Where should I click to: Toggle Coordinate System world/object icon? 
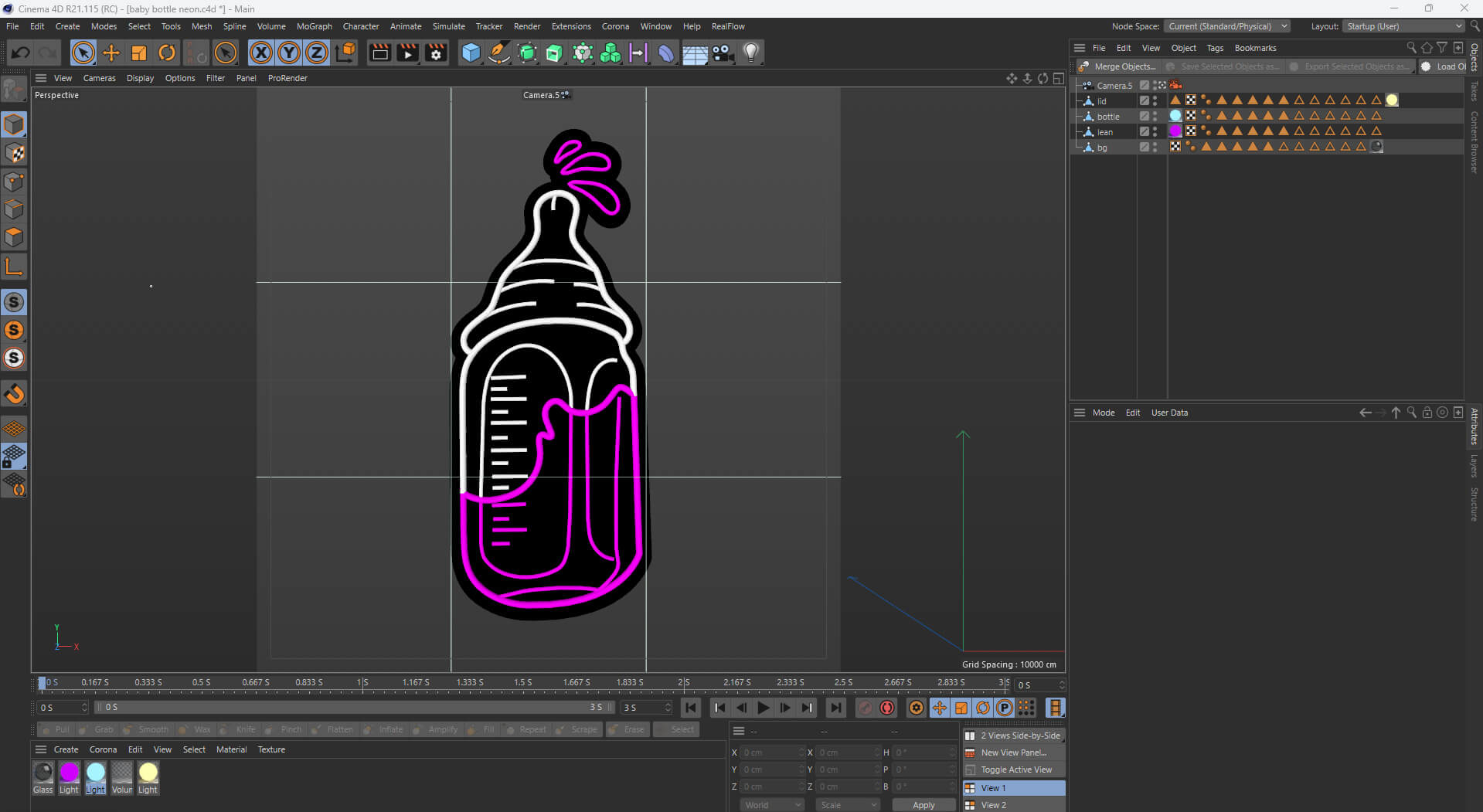(346, 53)
